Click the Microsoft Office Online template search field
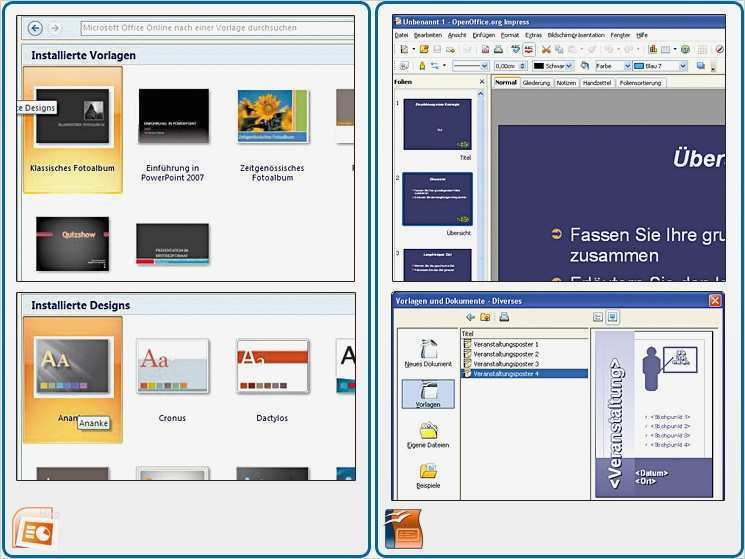 pyautogui.click(x=217, y=28)
